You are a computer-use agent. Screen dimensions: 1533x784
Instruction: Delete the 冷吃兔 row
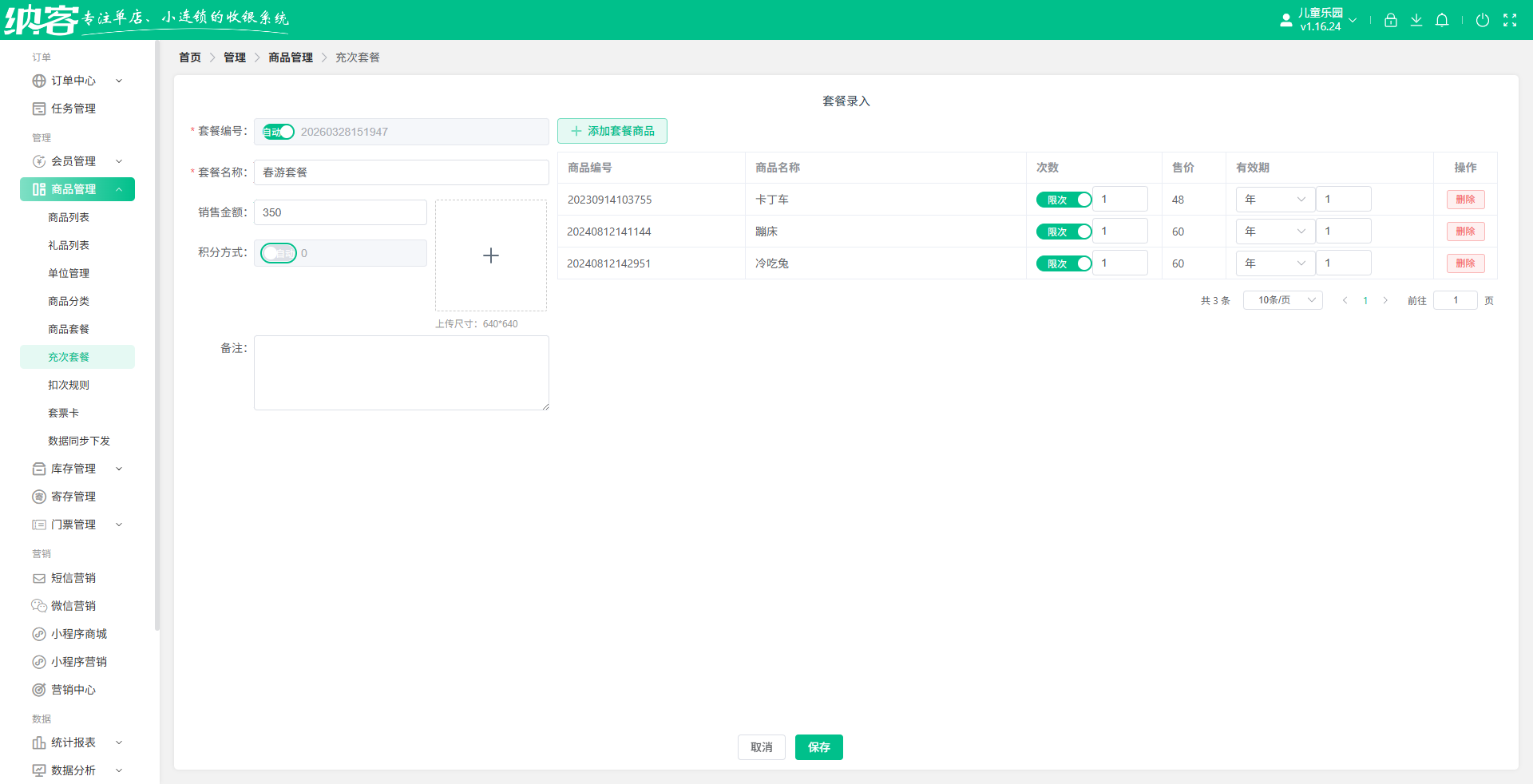click(x=1465, y=263)
